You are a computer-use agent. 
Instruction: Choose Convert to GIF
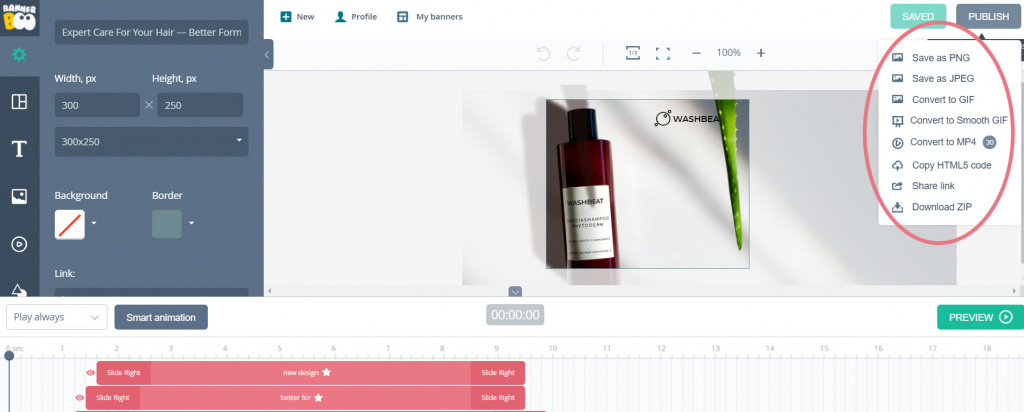(943, 99)
